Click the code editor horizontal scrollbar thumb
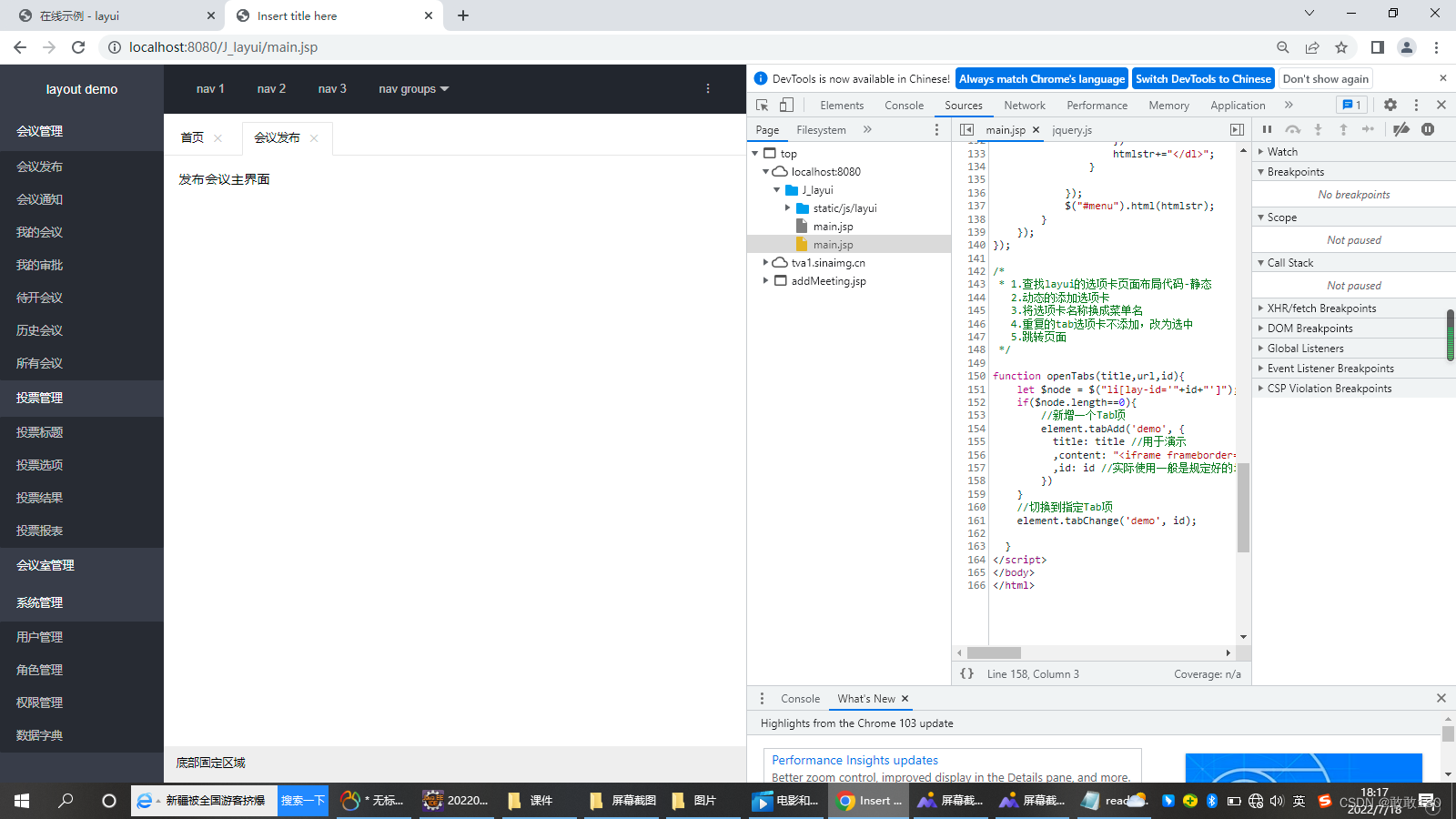Image resolution: width=1456 pixels, height=819 pixels. pyautogui.click(x=994, y=652)
